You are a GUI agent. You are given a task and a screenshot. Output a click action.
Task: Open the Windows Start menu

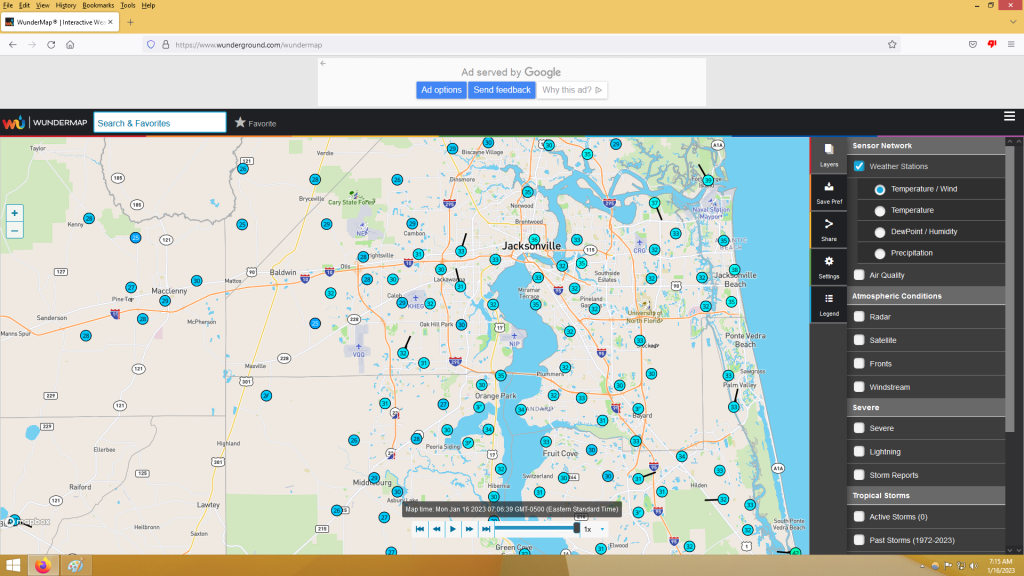[13, 566]
